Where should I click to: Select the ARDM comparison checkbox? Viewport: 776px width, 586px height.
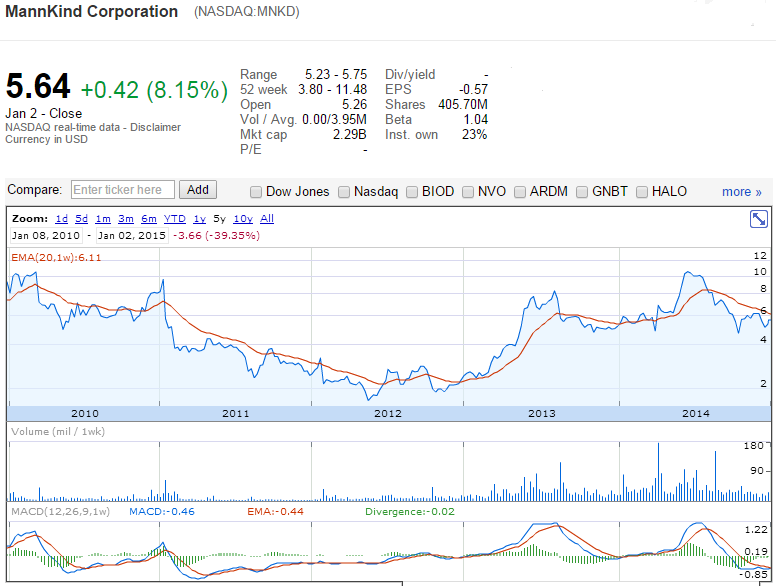coord(520,192)
